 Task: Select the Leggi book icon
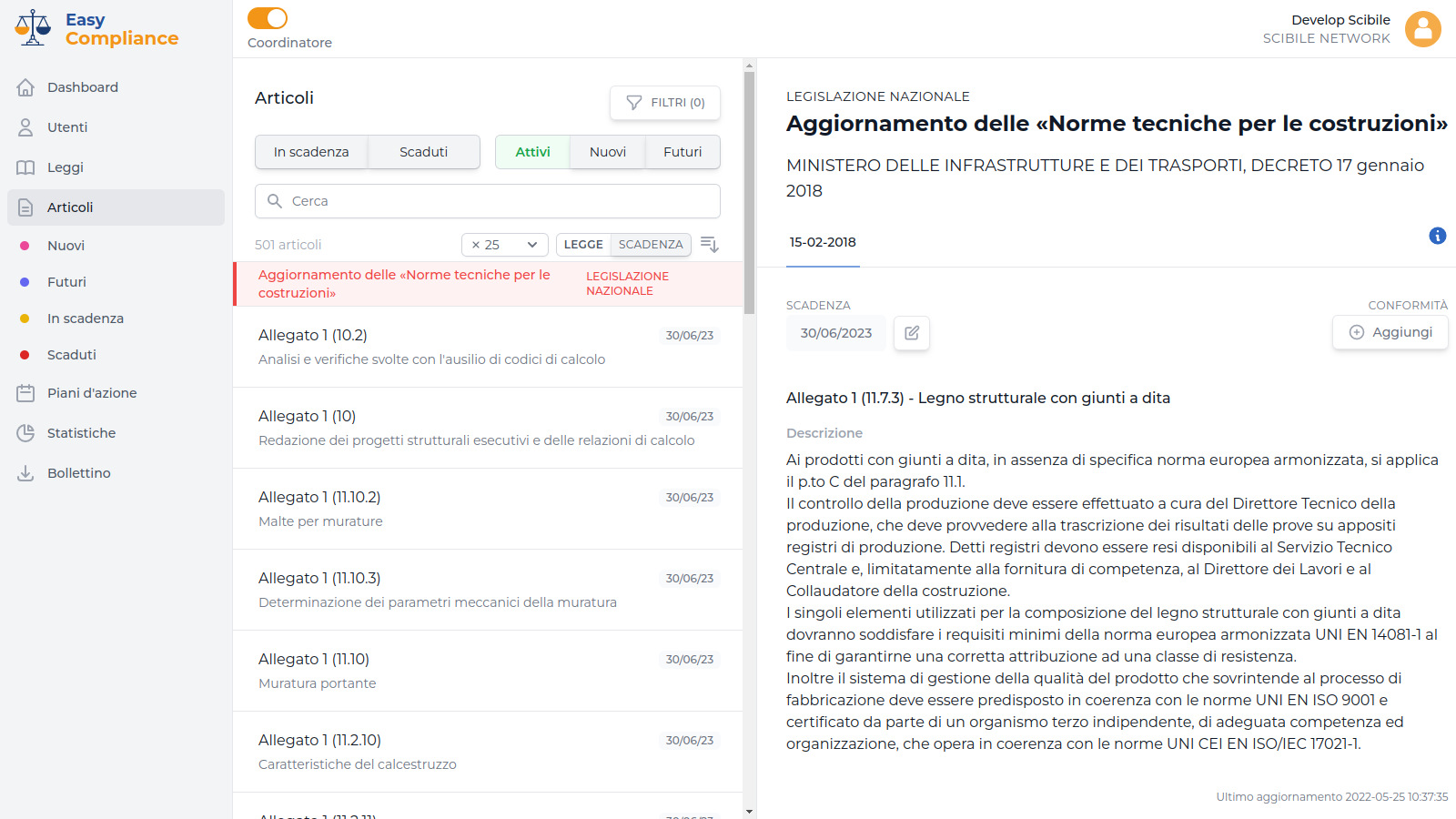[x=27, y=167]
